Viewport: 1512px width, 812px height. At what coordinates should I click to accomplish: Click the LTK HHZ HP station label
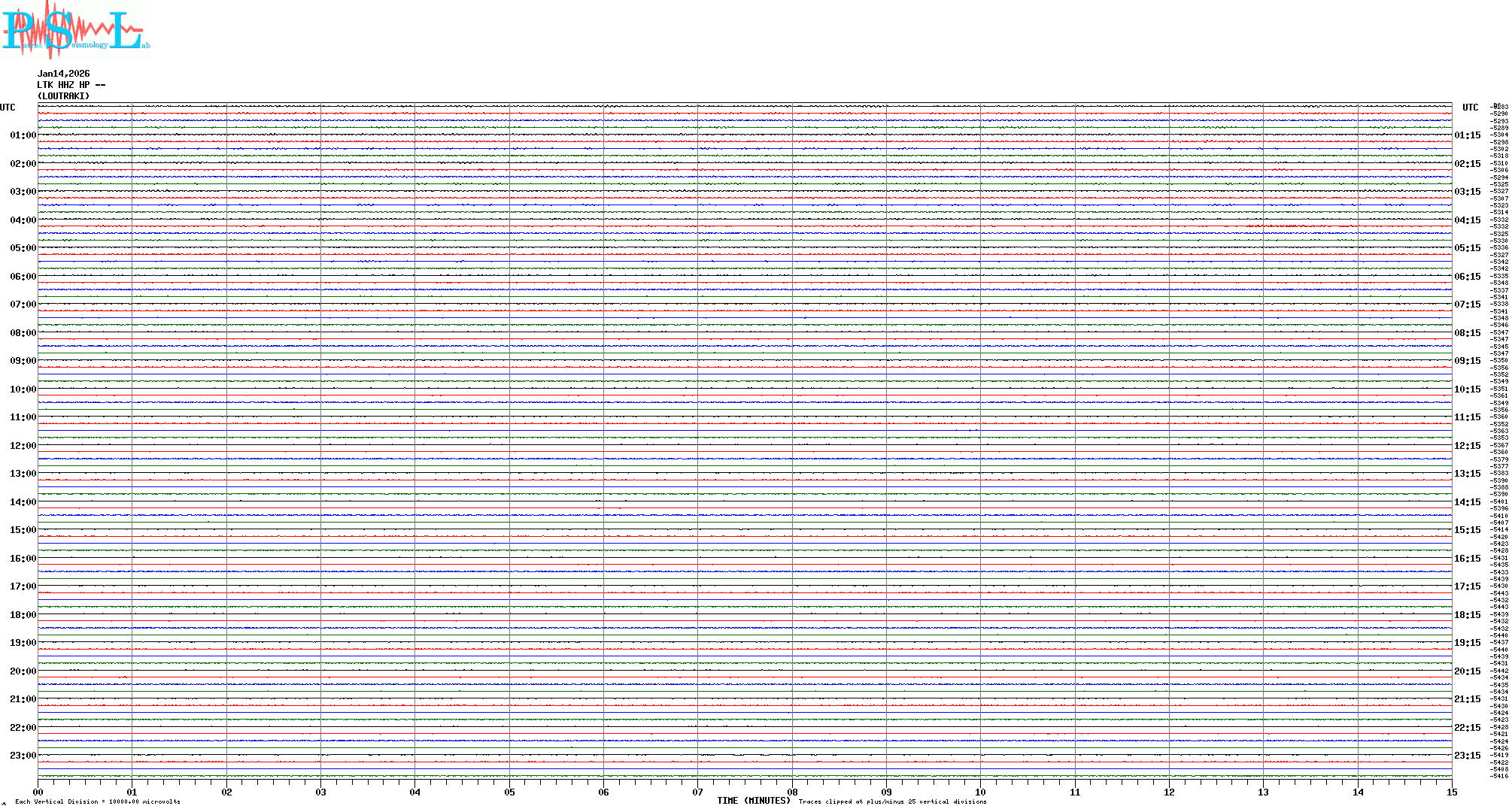point(71,85)
